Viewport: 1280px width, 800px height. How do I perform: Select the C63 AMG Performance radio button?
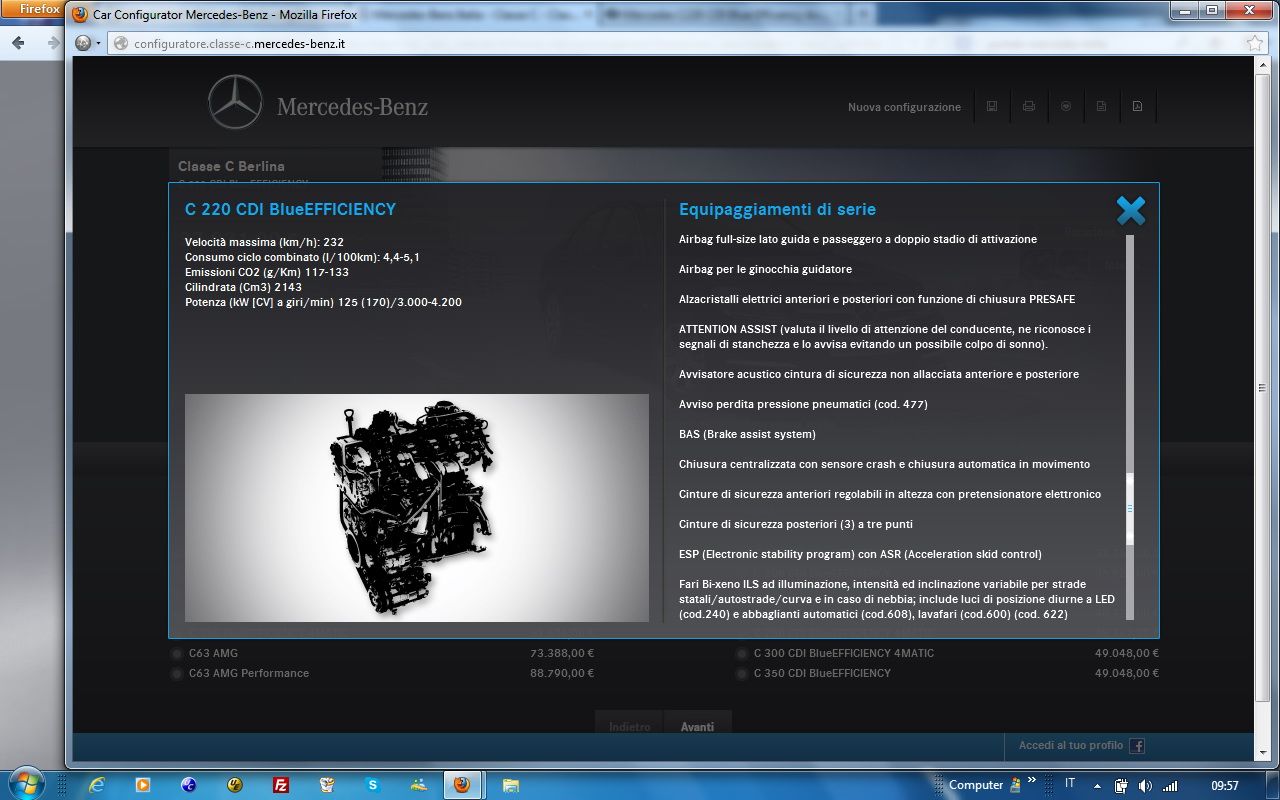pyautogui.click(x=177, y=674)
